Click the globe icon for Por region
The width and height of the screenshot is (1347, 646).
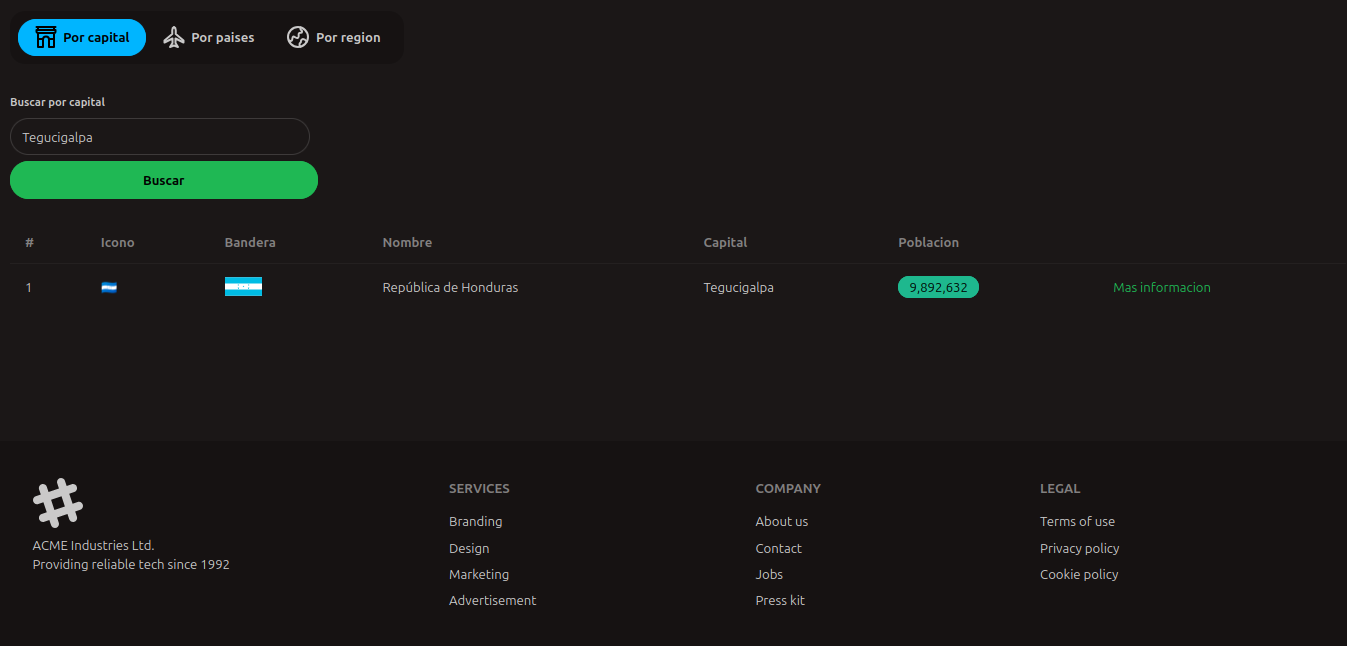tap(298, 38)
